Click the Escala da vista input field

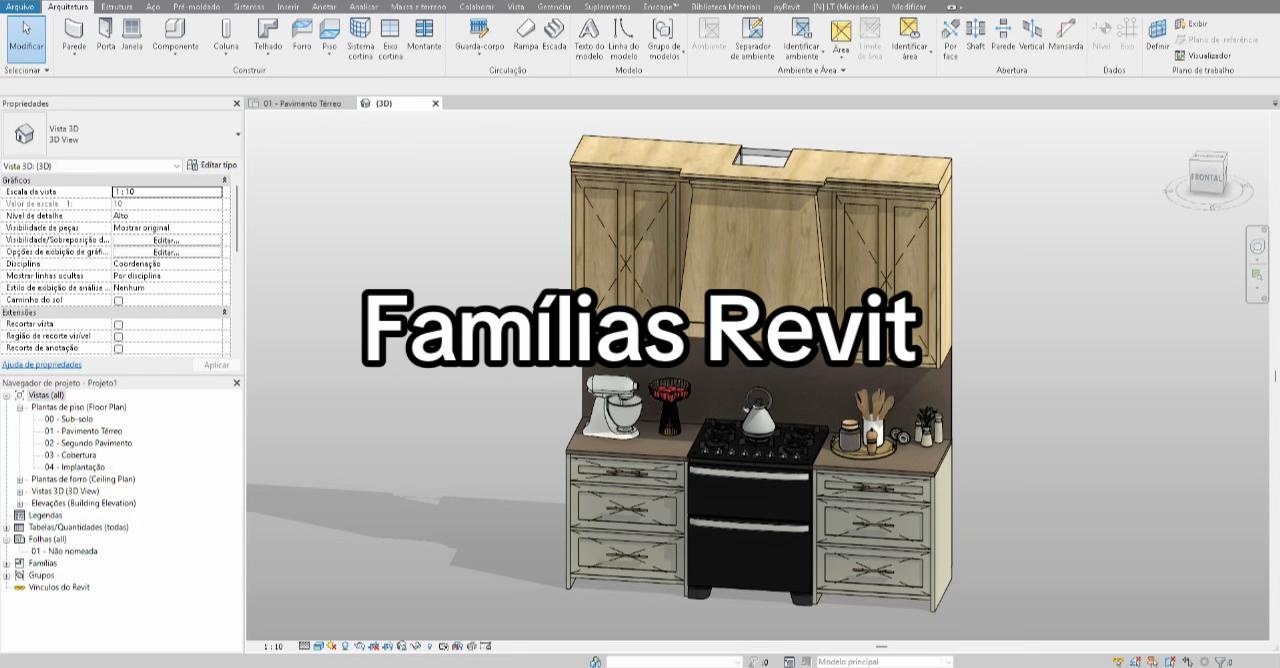166,192
